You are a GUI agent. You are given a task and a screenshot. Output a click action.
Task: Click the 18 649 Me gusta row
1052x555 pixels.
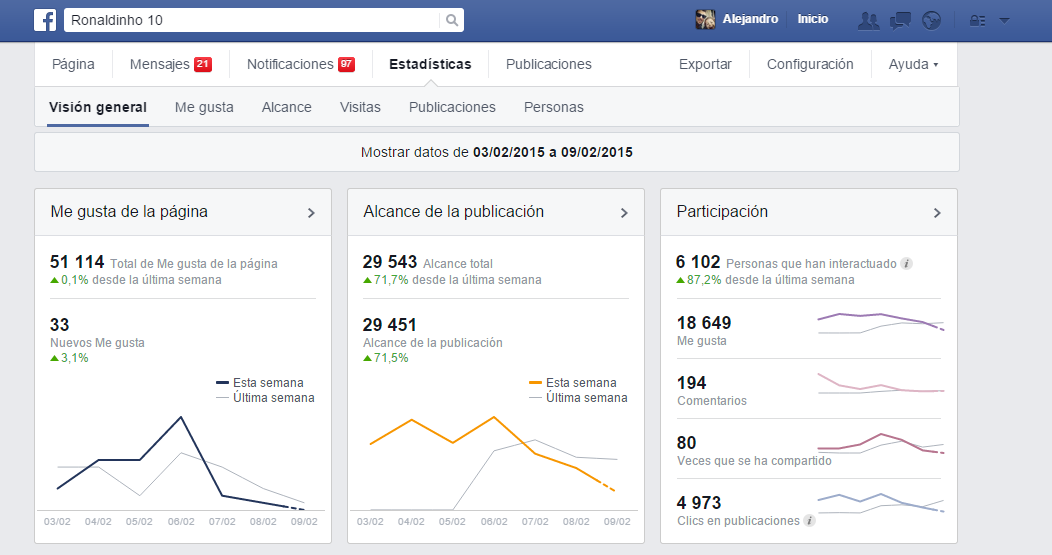pos(808,329)
